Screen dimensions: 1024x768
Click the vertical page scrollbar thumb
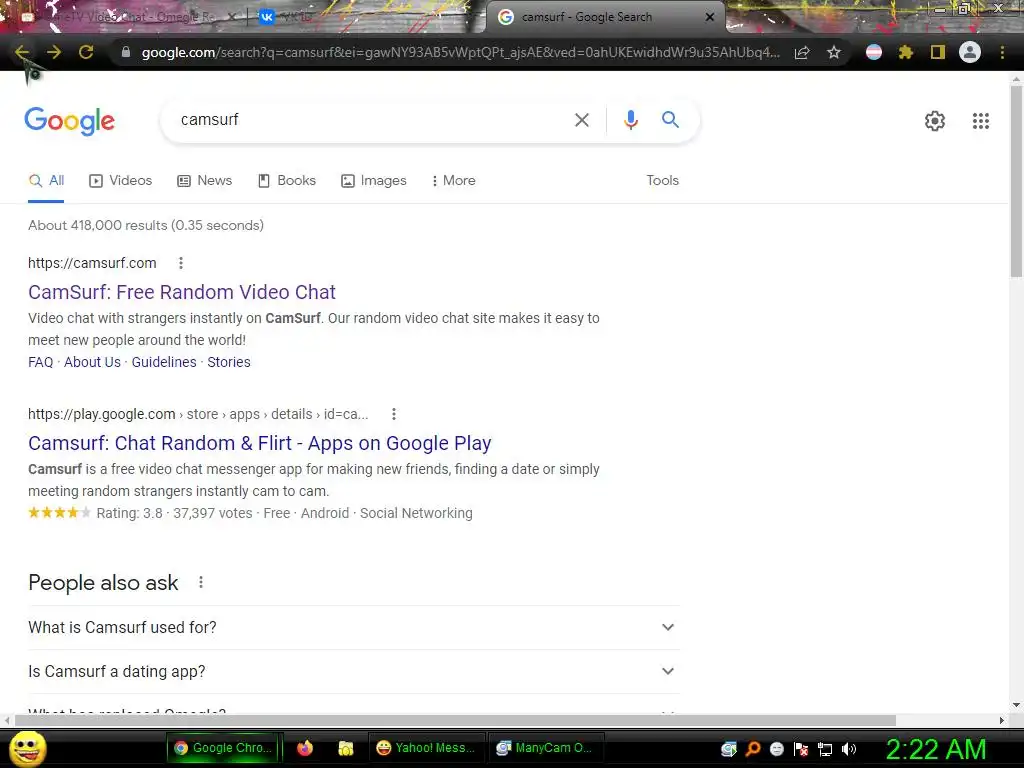pyautogui.click(x=1016, y=181)
